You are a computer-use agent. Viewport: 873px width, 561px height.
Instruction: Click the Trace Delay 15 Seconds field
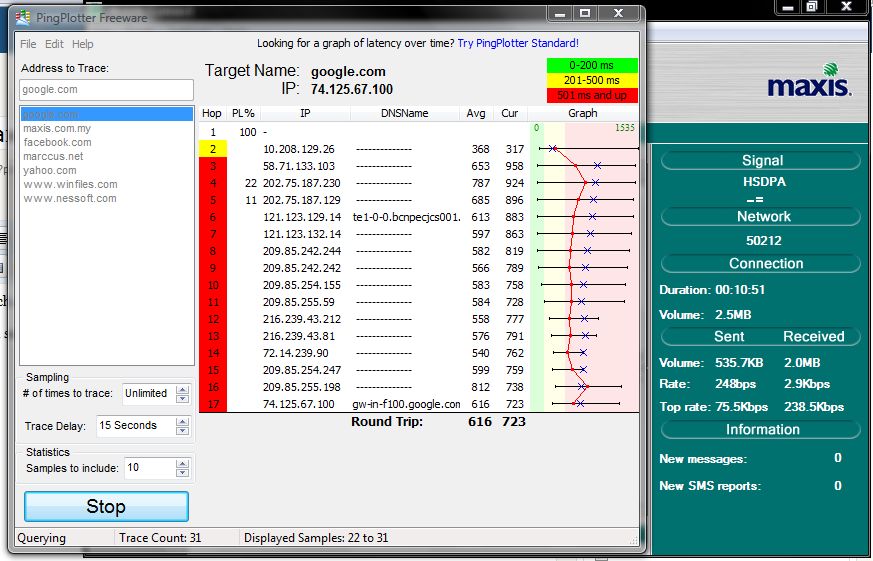pos(135,426)
